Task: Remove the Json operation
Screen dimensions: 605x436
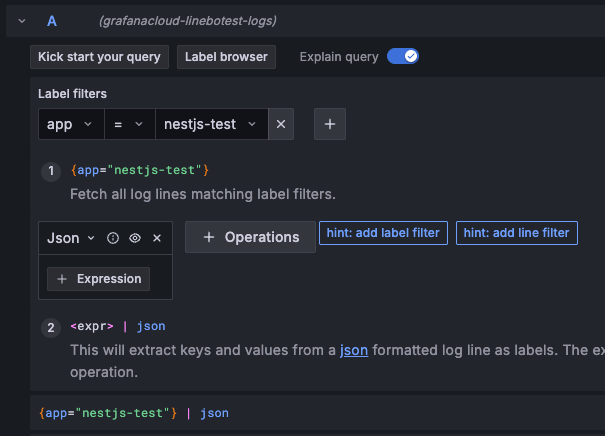Action: (x=157, y=238)
